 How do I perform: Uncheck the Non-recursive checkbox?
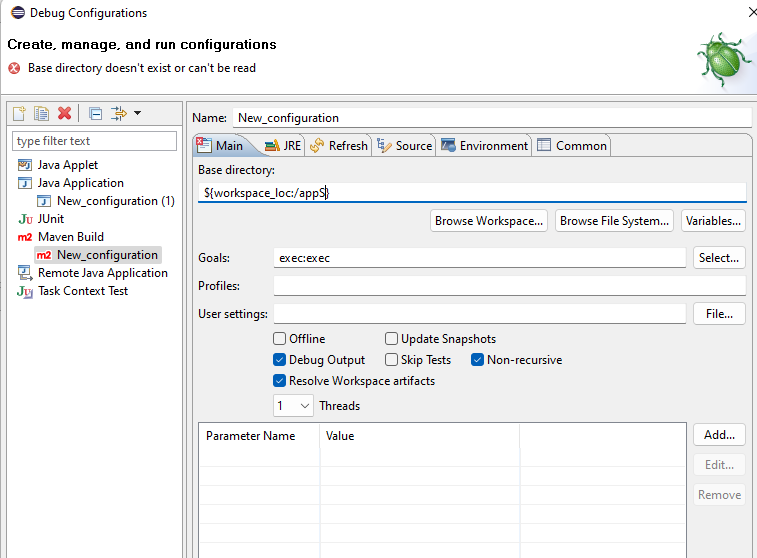point(477,360)
